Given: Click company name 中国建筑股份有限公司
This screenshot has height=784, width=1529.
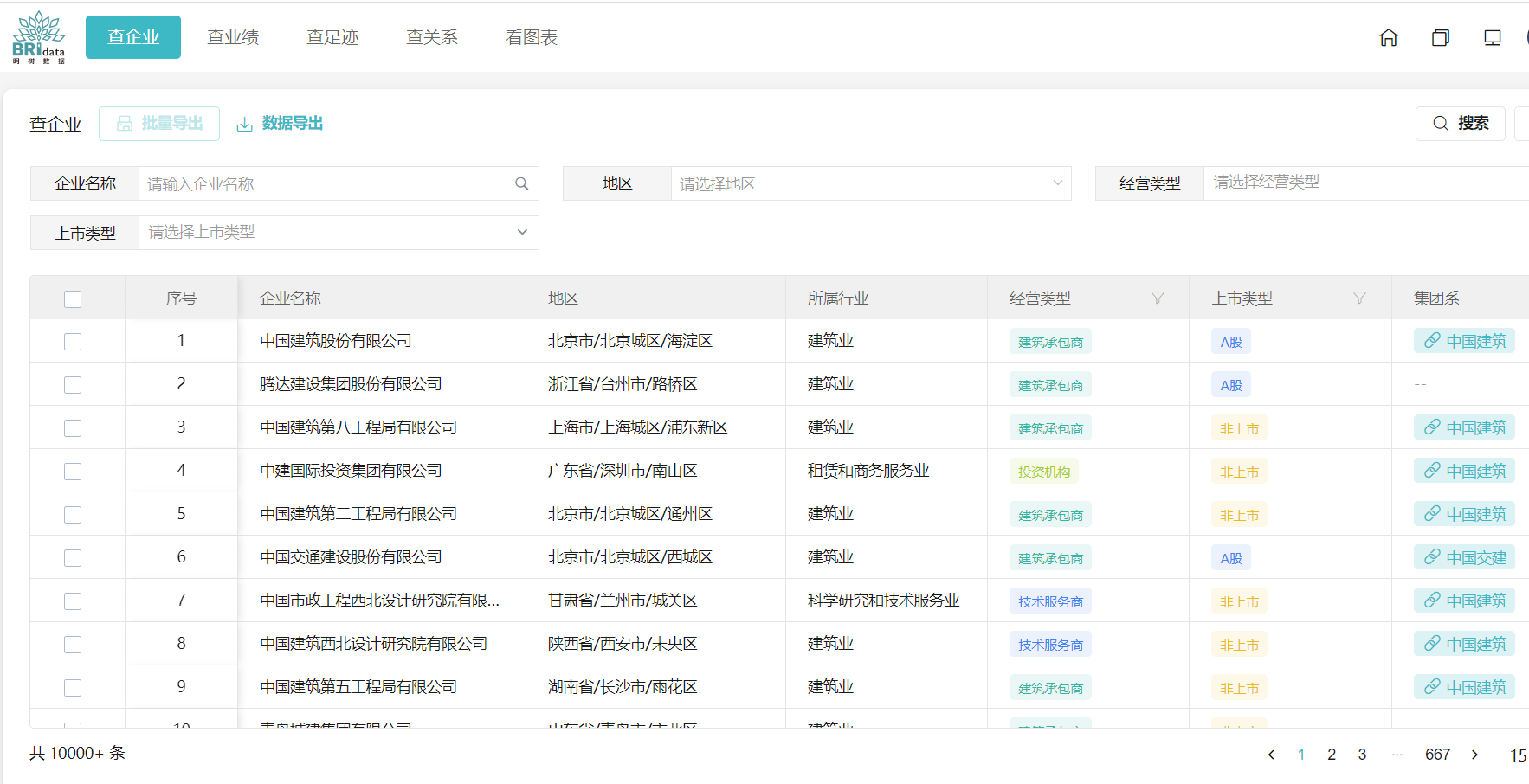Looking at the screenshot, I should (x=336, y=341).
